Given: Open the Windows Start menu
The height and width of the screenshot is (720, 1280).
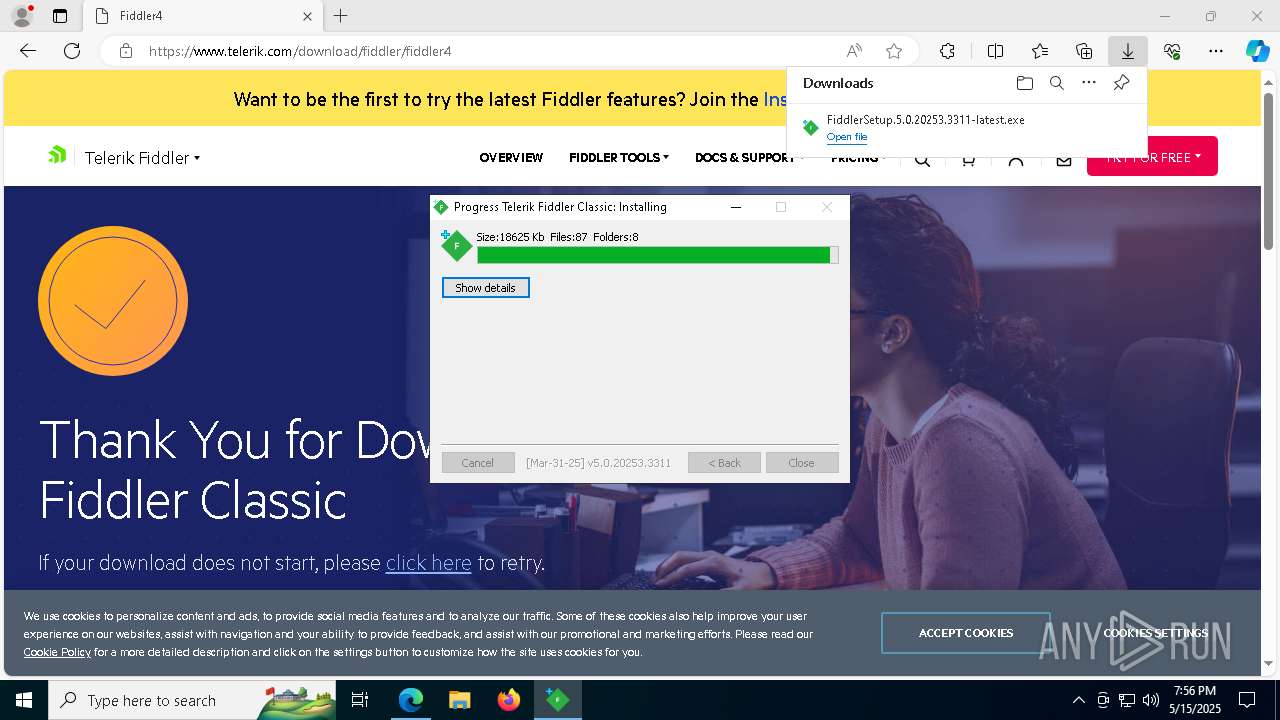Looking at the screenshot, I should [23, 700].
